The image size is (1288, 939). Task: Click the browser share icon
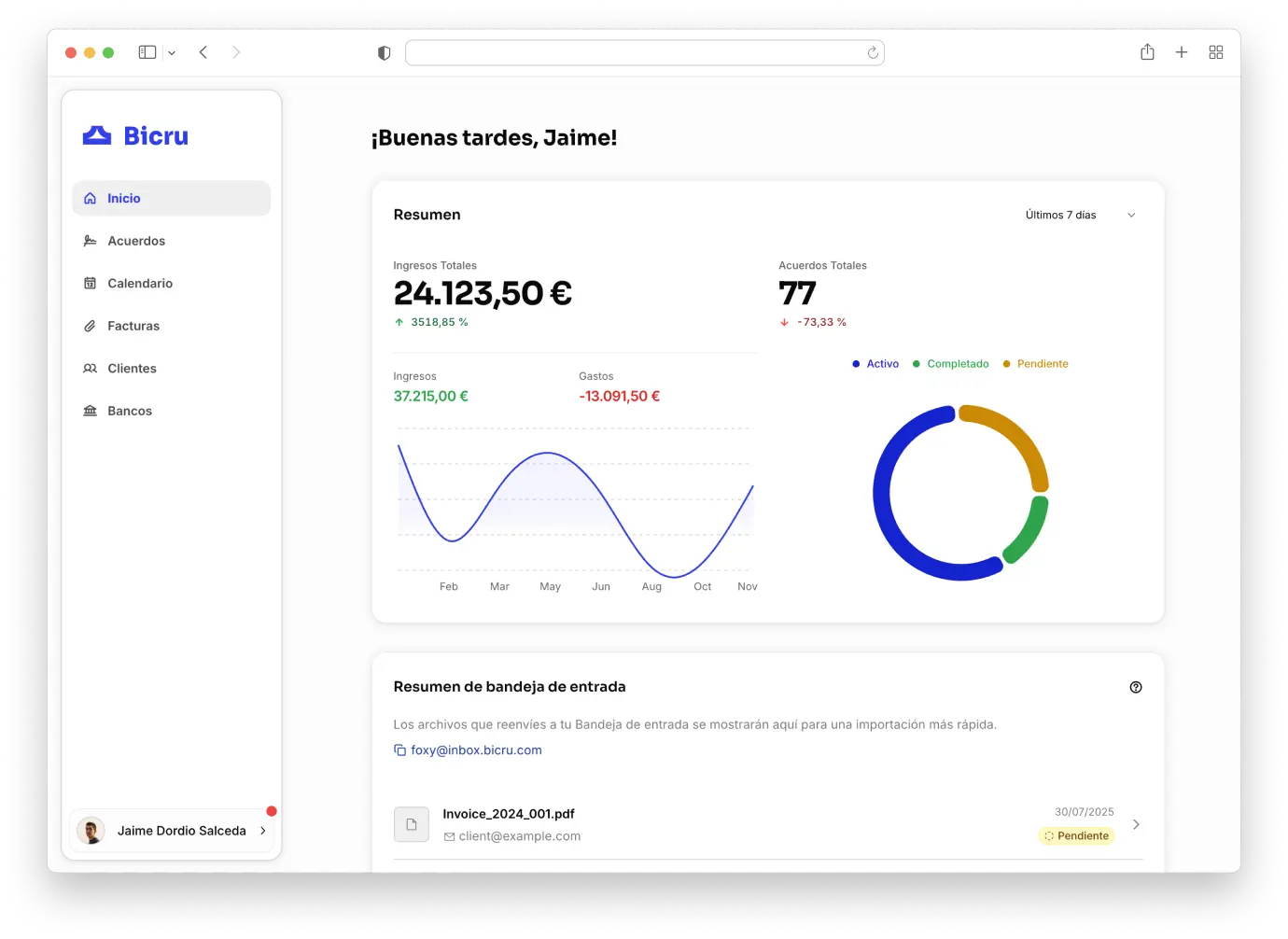[x=1147, y=52]
